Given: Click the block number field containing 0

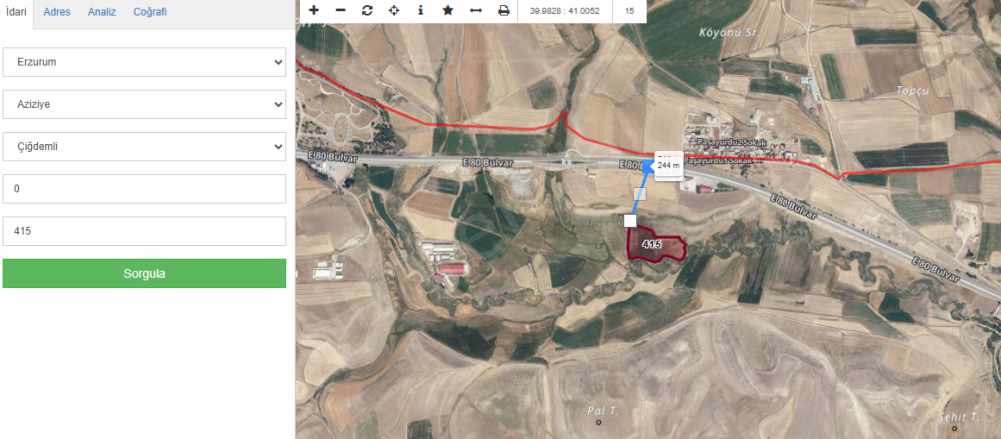Looking at the screenshot, I should click(144, 189).
